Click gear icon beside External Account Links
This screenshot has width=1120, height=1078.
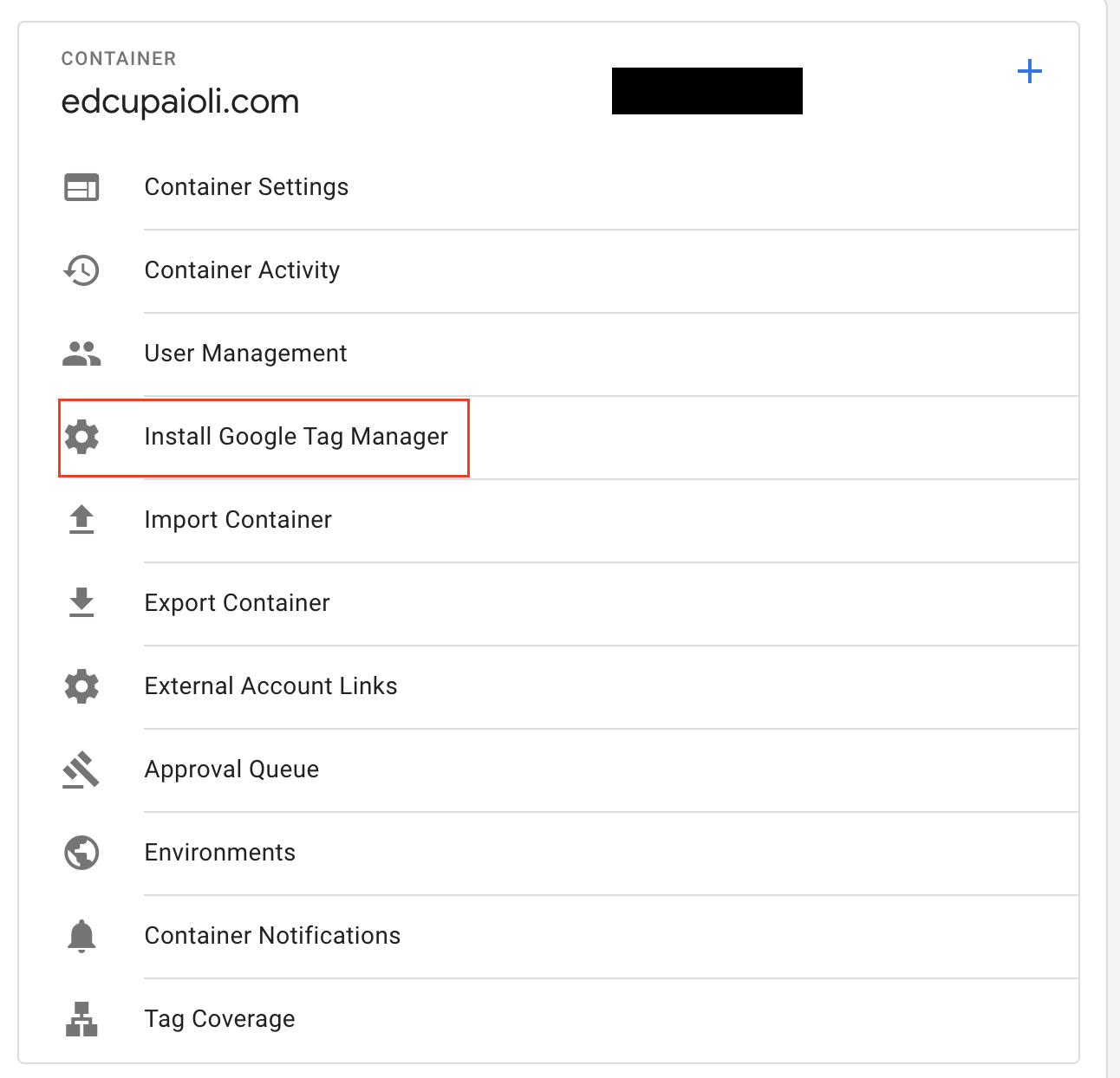tap(81, 686)
